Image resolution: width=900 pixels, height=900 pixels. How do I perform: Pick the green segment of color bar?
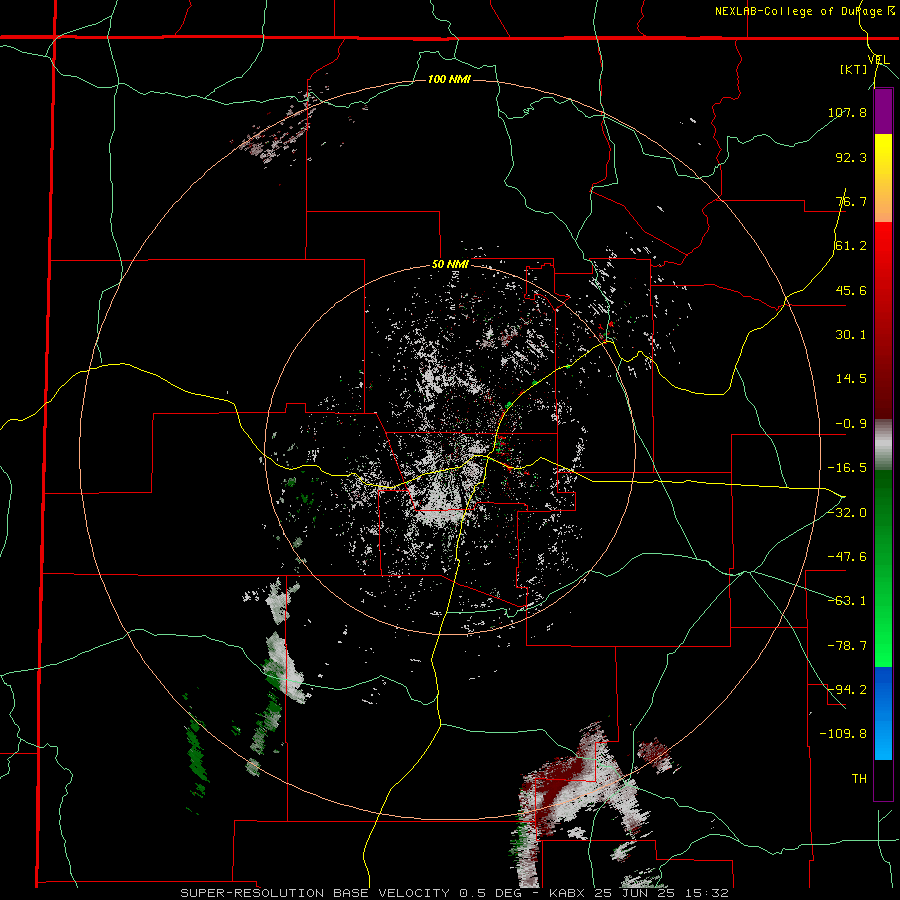(883, 568)
